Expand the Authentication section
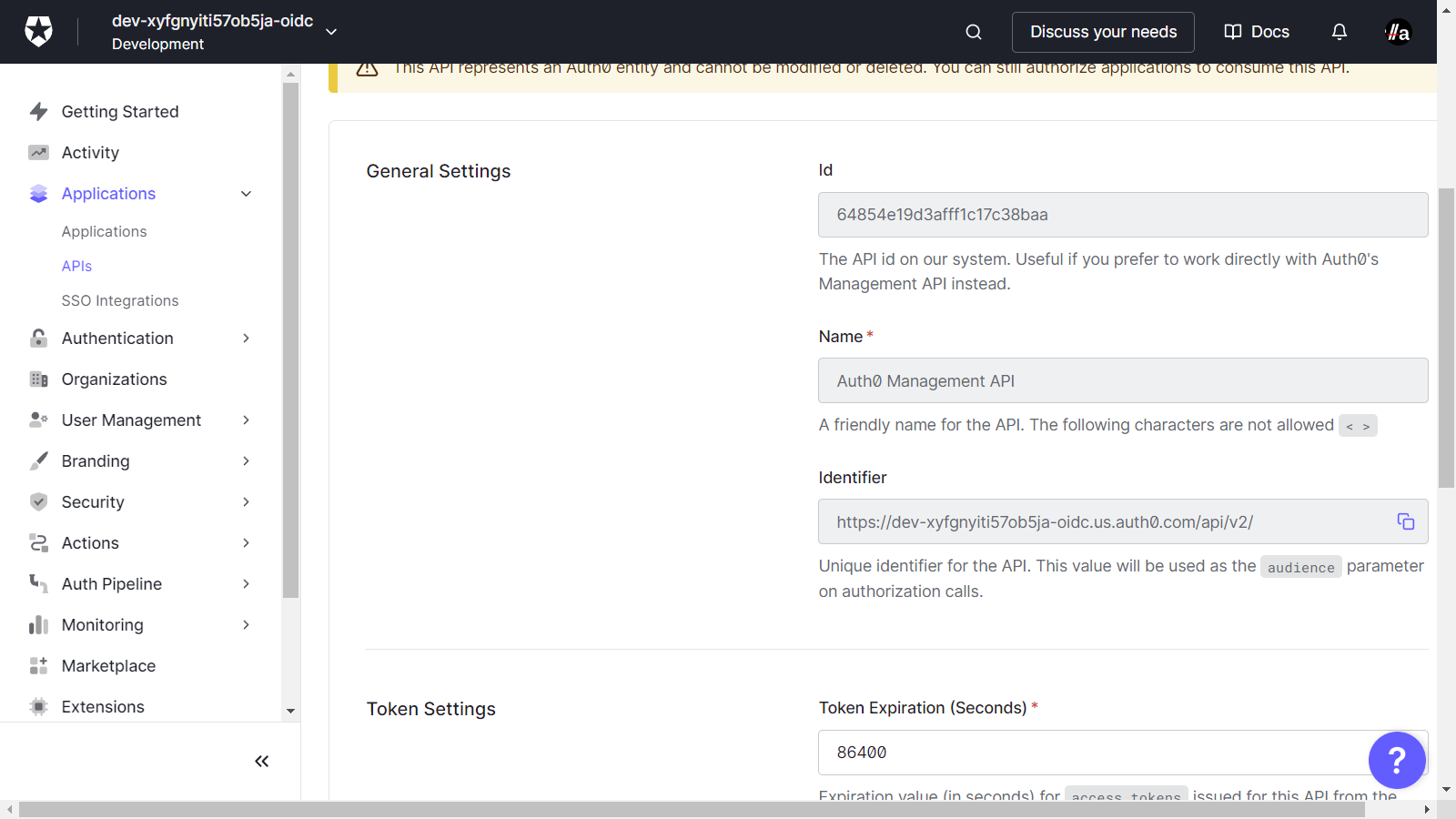This screenshot has width=1456, height=819. tap(246, 339)
